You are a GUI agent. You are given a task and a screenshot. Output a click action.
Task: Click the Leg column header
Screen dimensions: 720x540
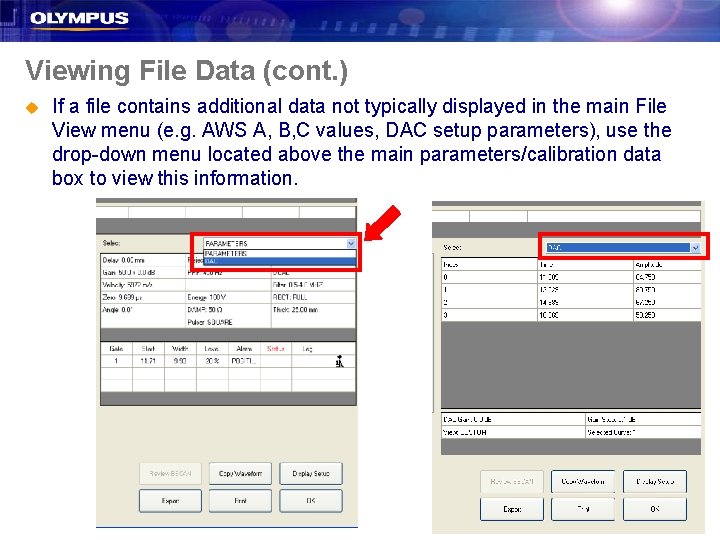click(308, 349)
